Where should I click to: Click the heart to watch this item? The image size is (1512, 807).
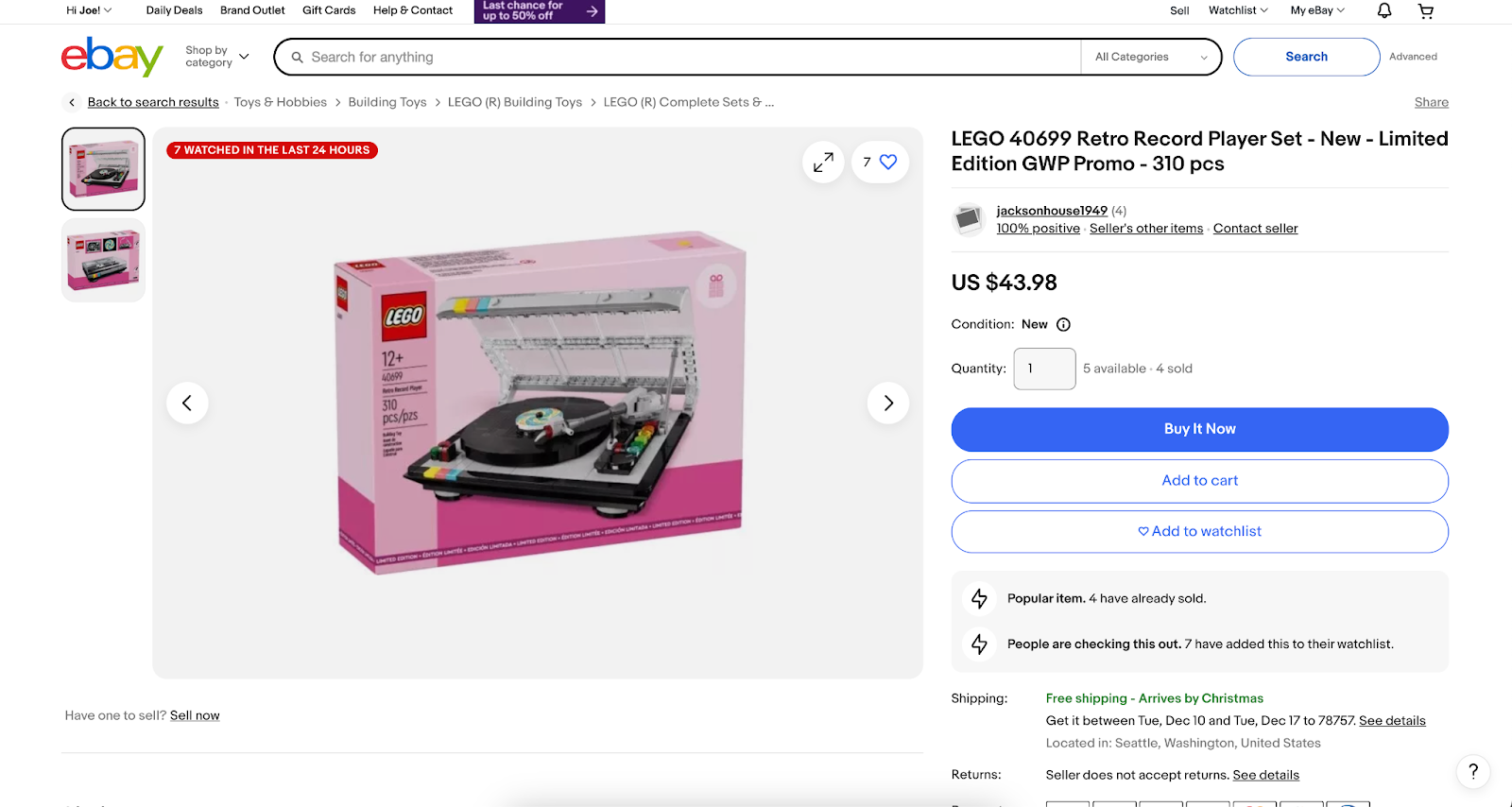886,162
